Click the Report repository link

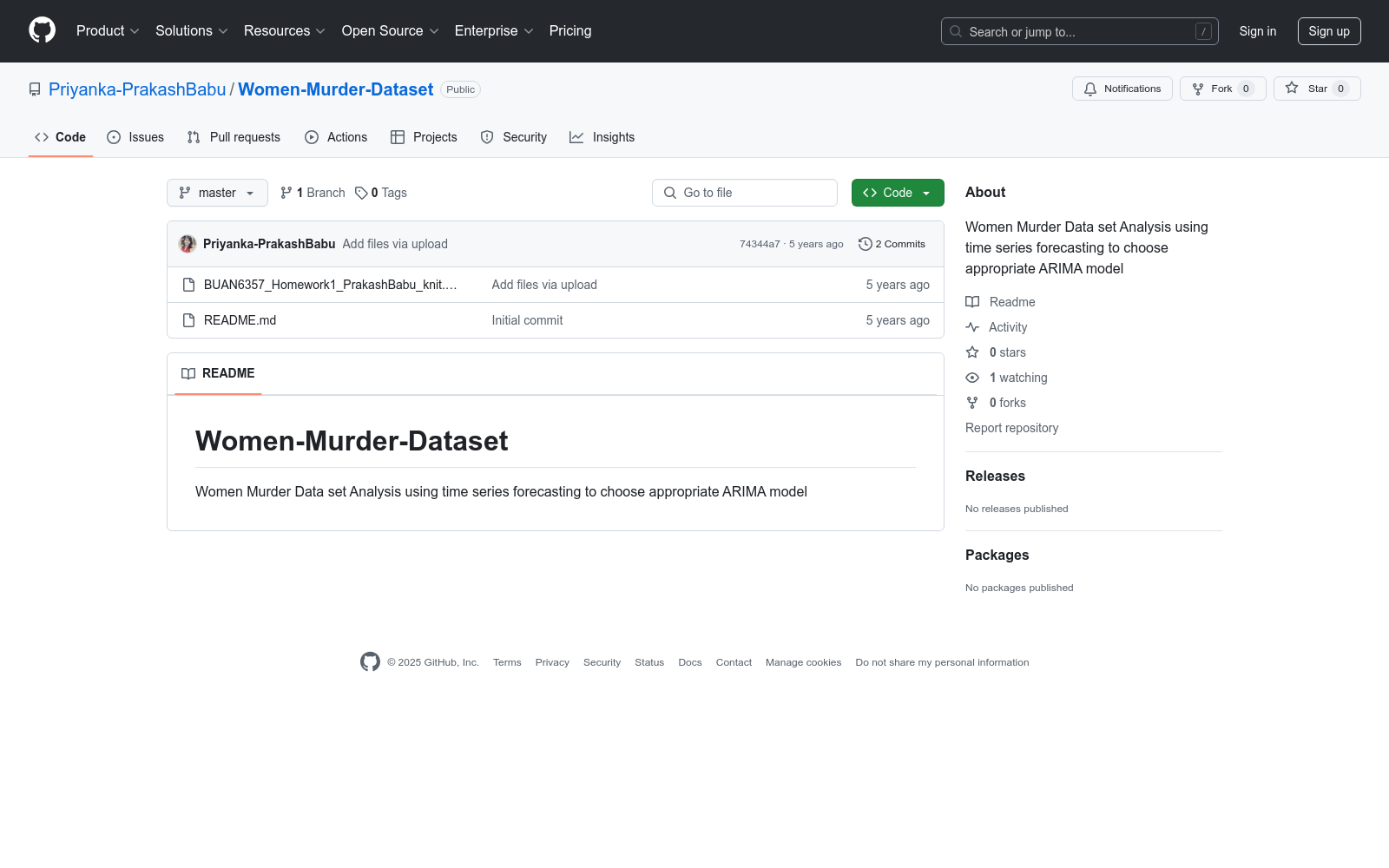click(1011, 428)
